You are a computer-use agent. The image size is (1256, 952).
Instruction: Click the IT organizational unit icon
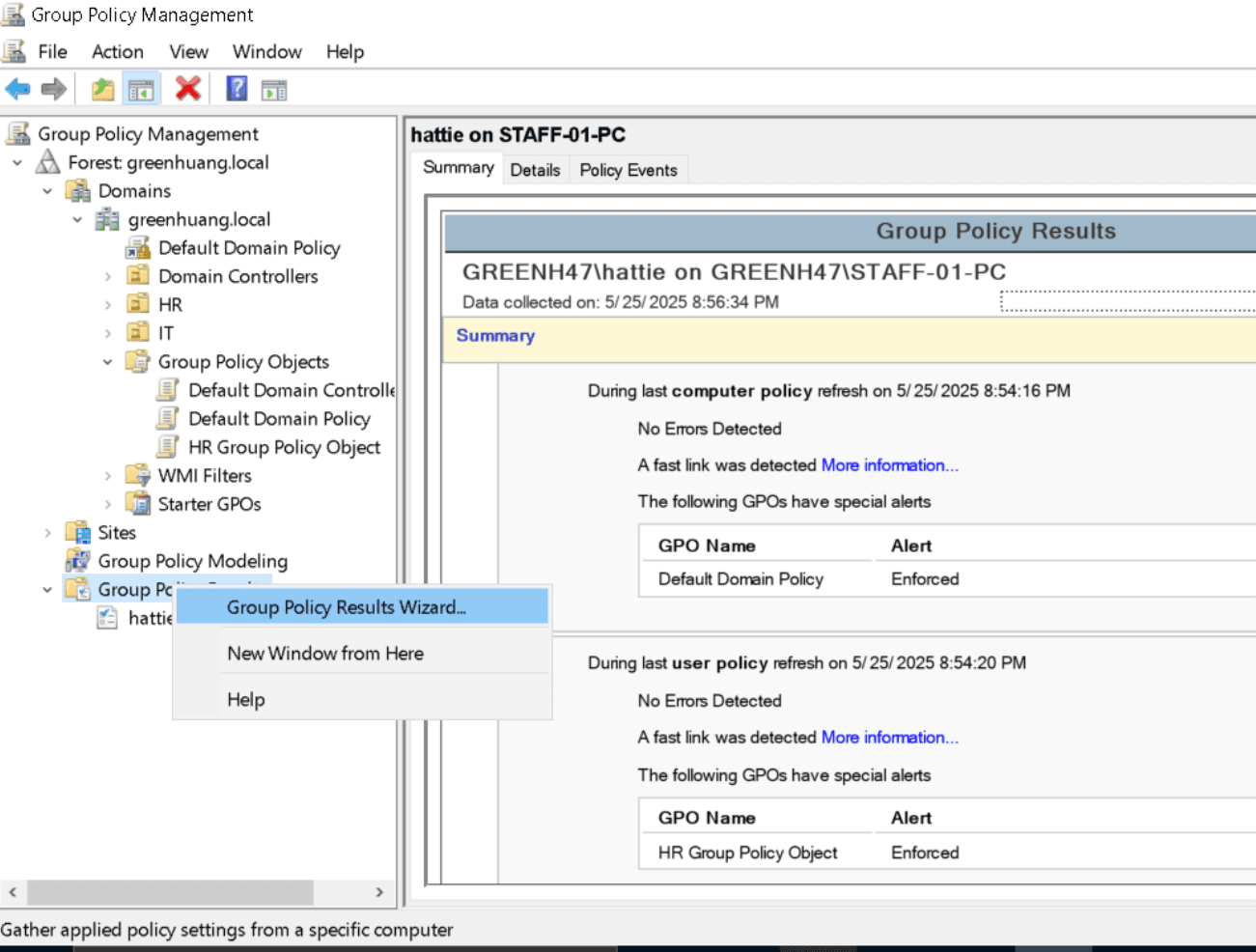point(138,333)
